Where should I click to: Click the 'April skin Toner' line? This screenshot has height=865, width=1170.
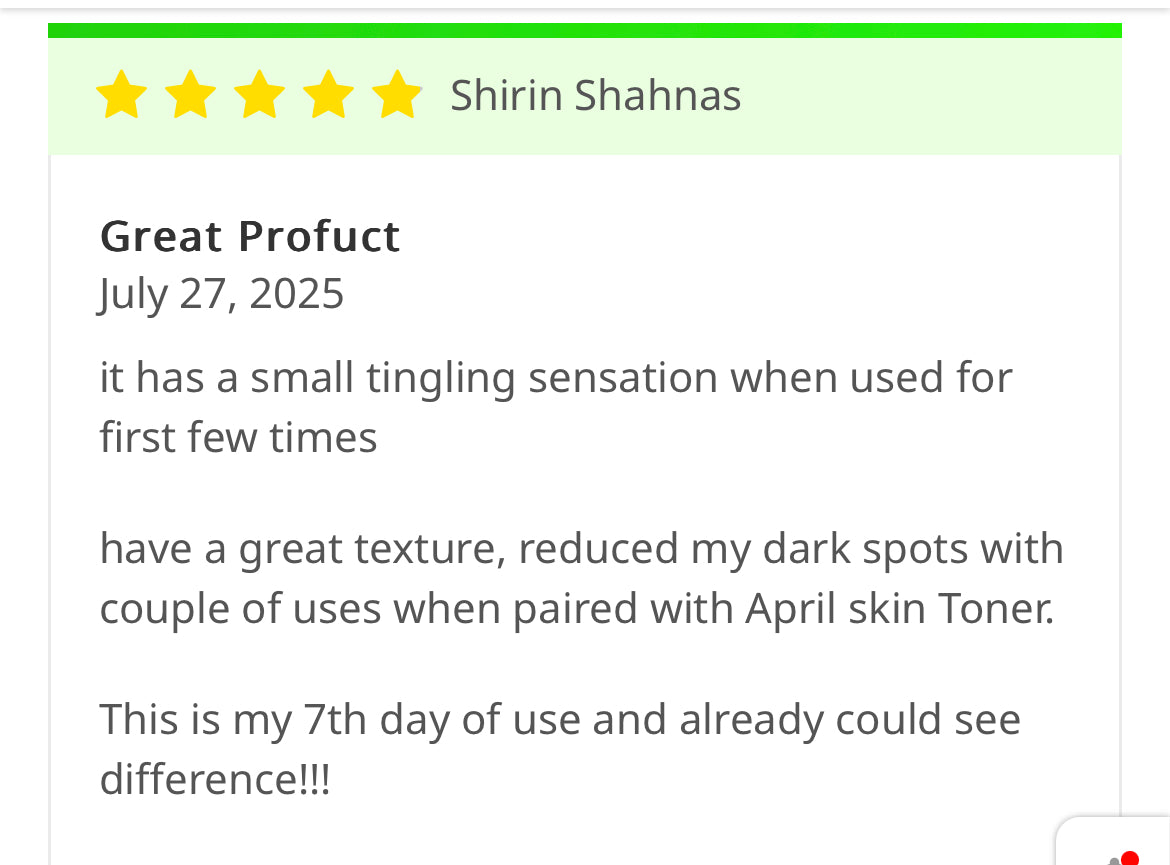pyautogui.click(x=576, y=608)
